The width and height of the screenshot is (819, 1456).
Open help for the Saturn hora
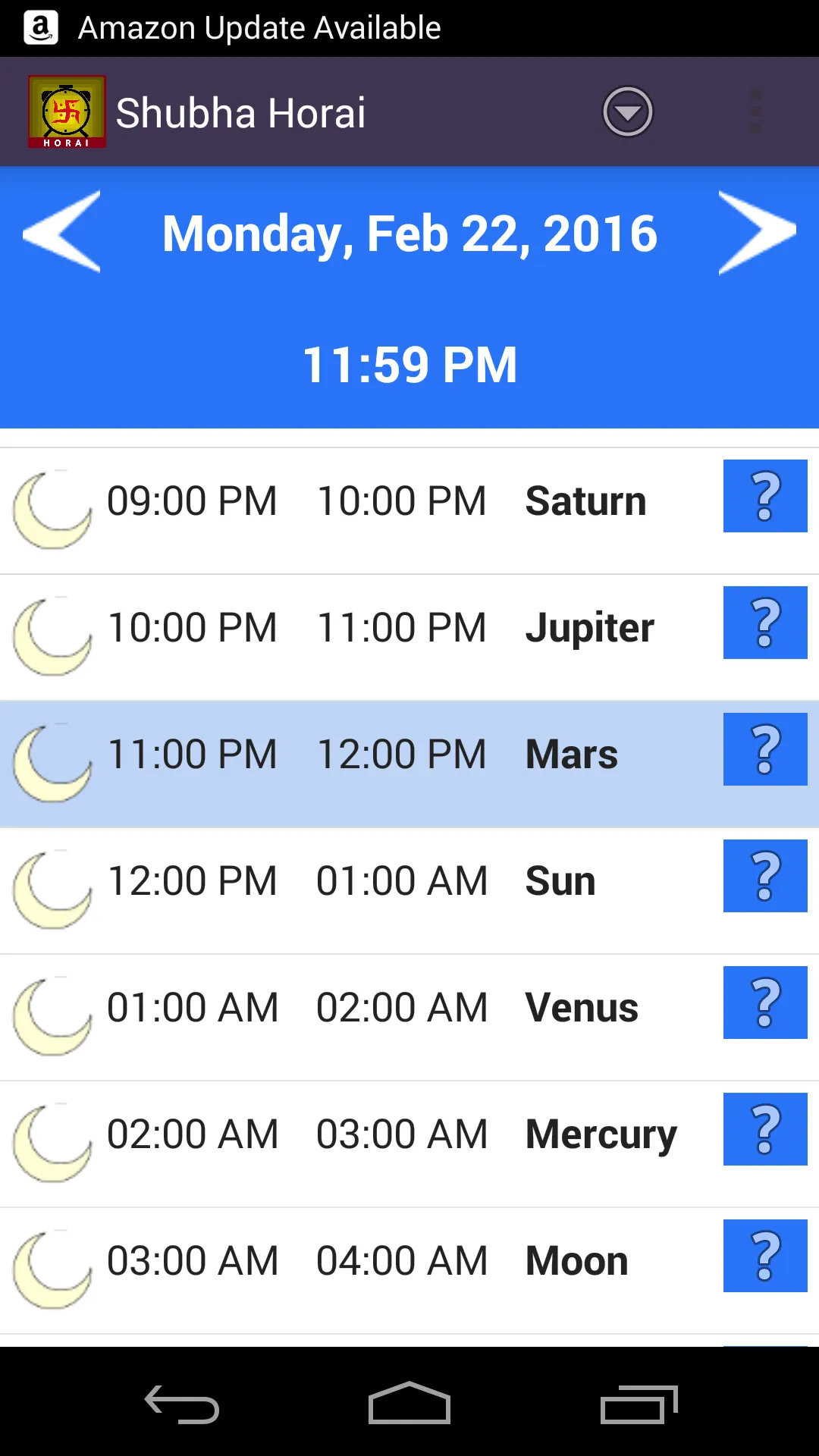tap(764, 496)
